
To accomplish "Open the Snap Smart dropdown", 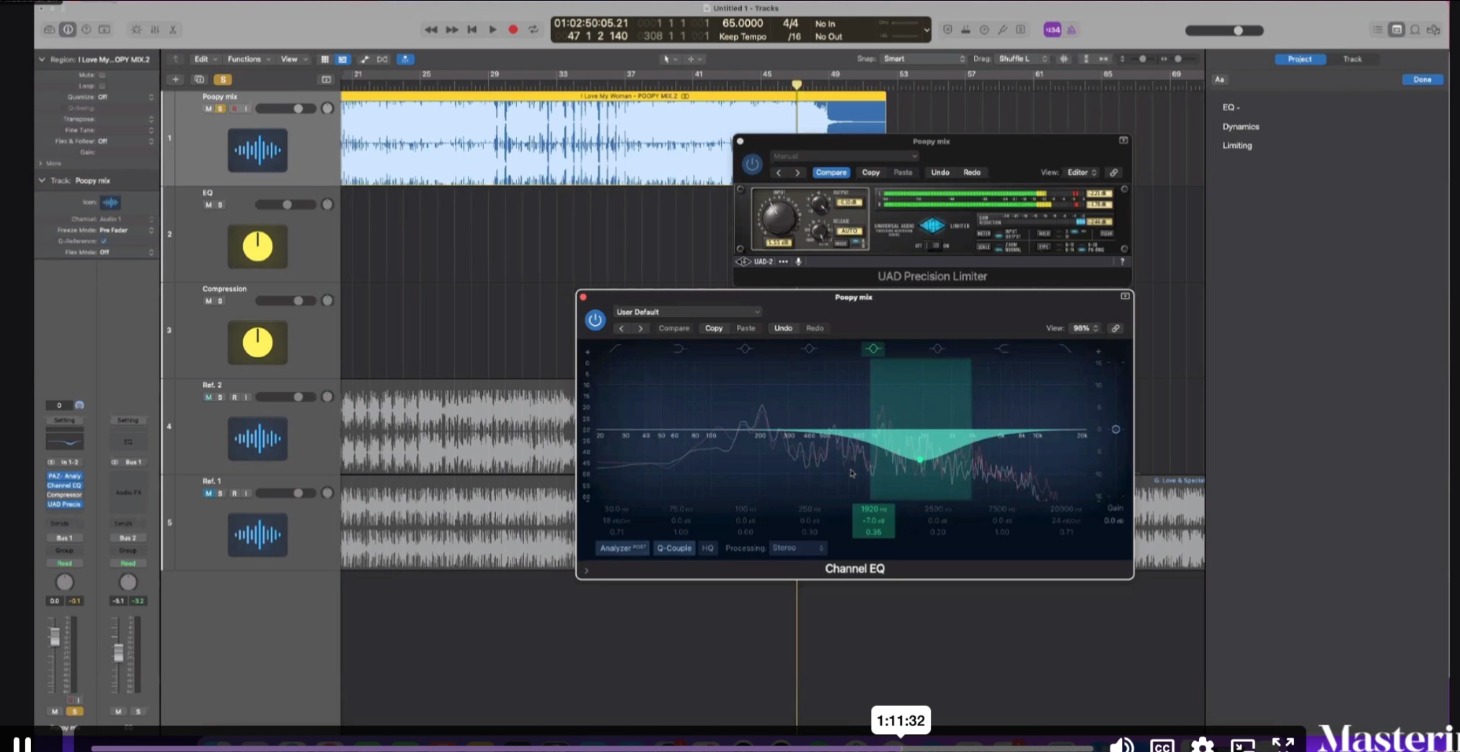I will coord(922,59).
